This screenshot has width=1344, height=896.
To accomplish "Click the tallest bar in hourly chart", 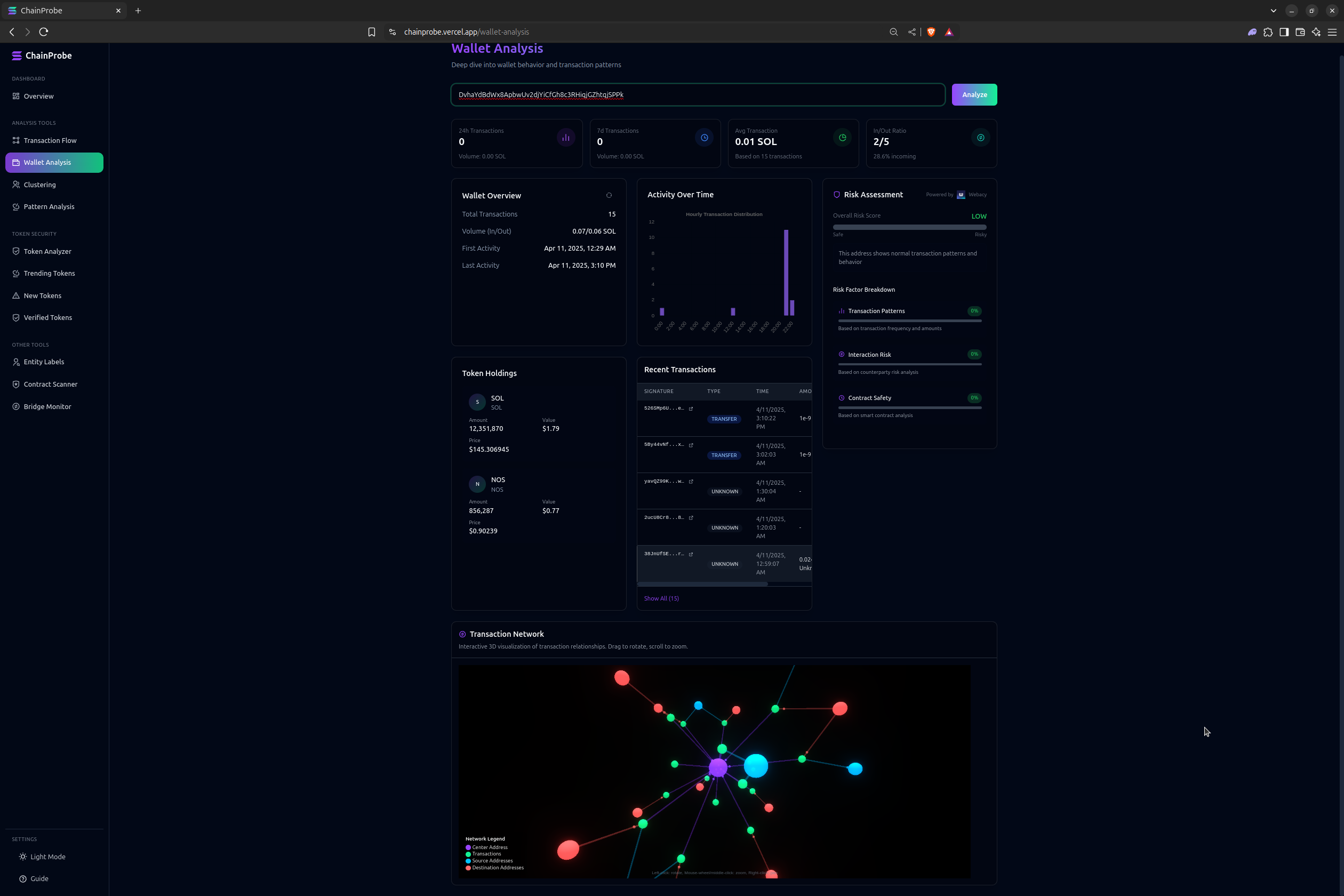I will 786,273.
